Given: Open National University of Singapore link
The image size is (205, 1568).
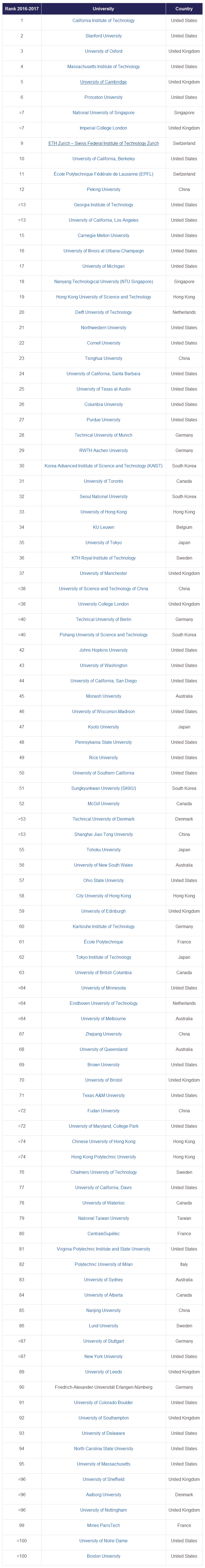Looking at the screenshot, I should pos(103,113).
